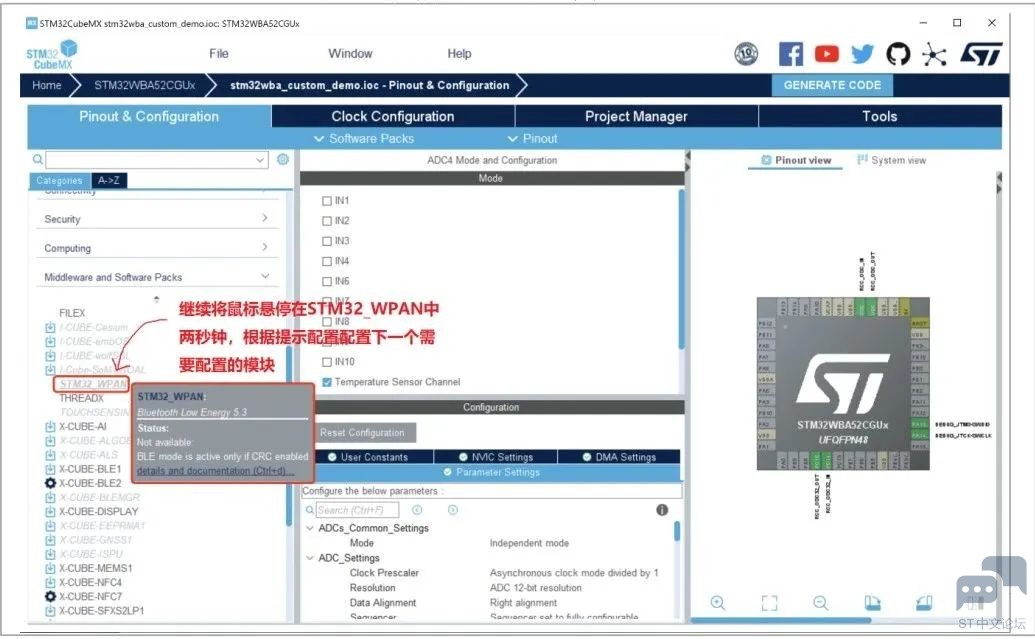Click the horizontal scrollbar under the pinout view
The width and height of the screenshot is (1035, 639).
point(781,620)
